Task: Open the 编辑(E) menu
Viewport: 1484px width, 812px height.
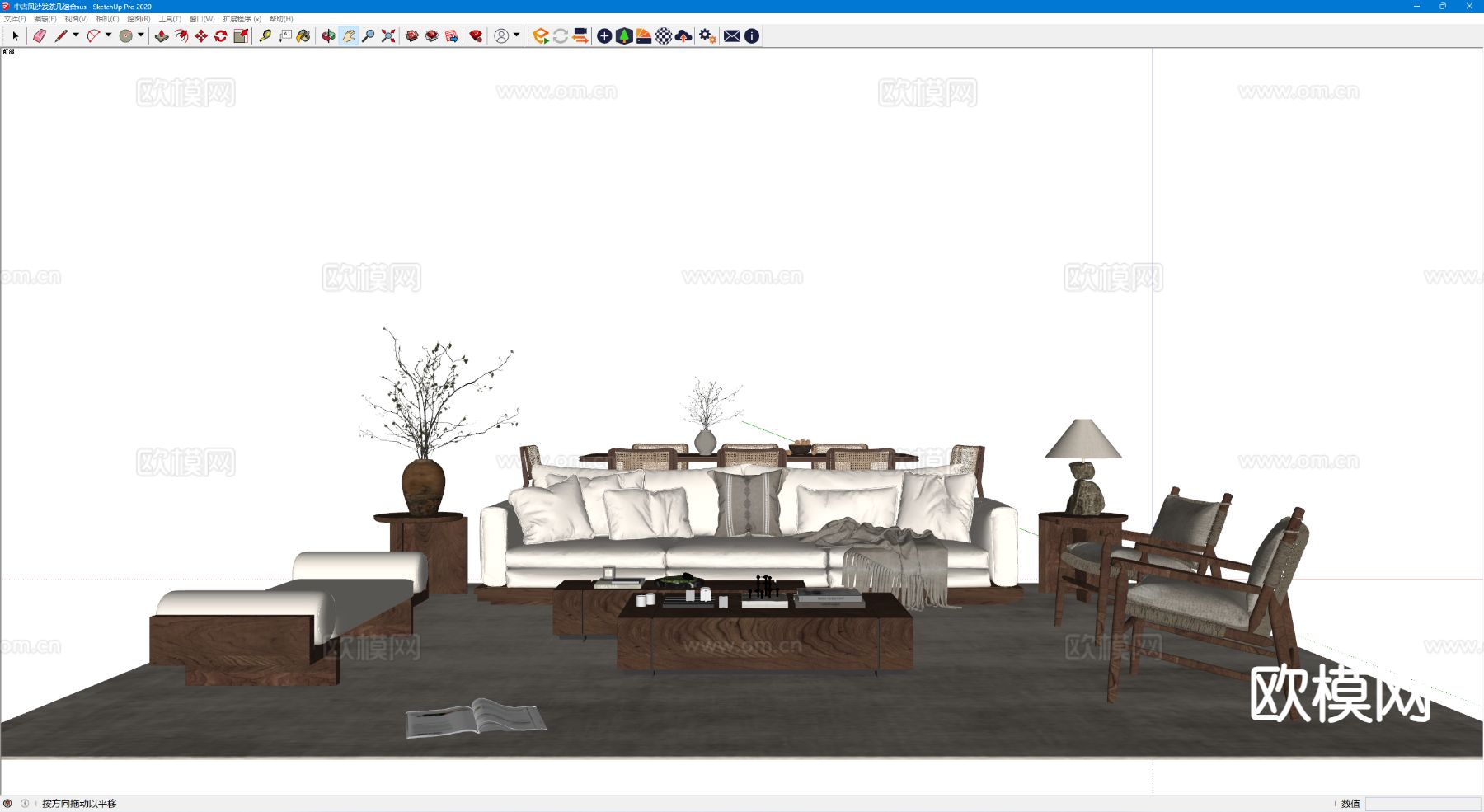Action: click(45, 19)
